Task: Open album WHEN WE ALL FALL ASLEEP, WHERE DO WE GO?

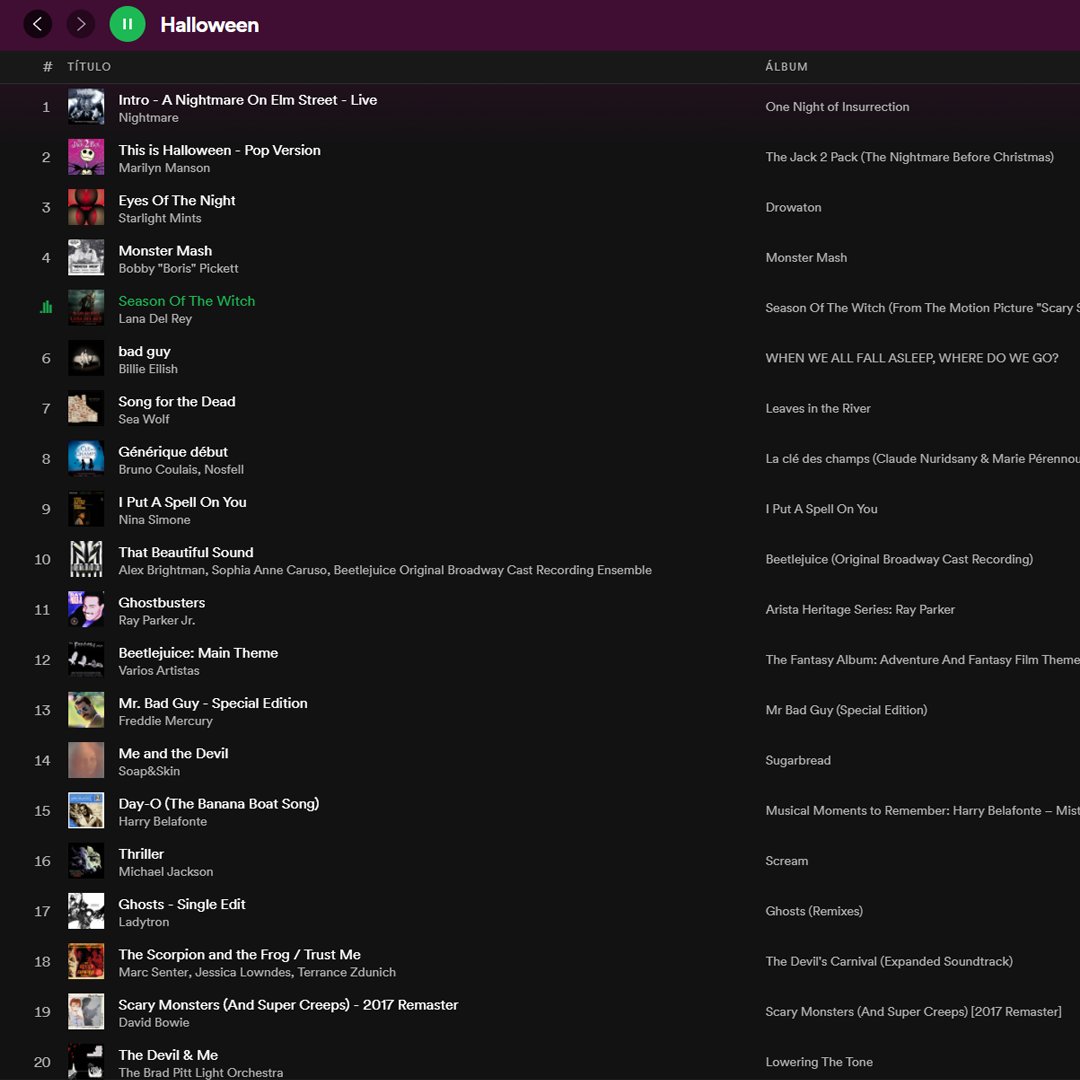Action: pos(912,358)
